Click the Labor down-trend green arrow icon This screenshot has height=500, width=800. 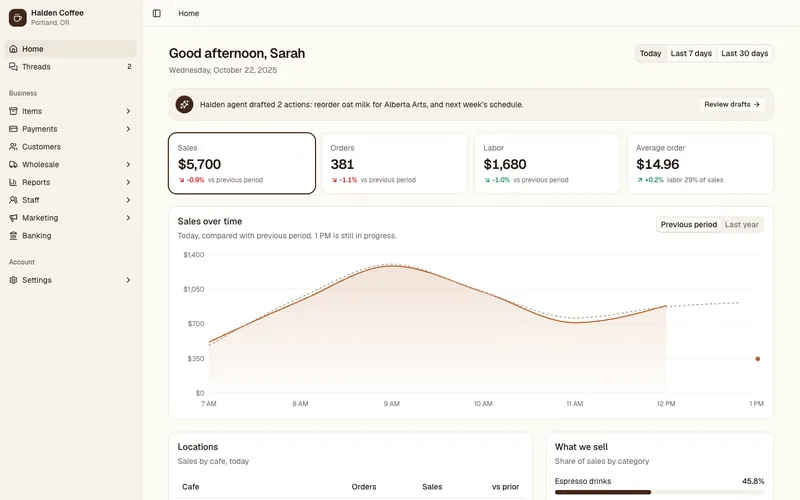point(487,180)
